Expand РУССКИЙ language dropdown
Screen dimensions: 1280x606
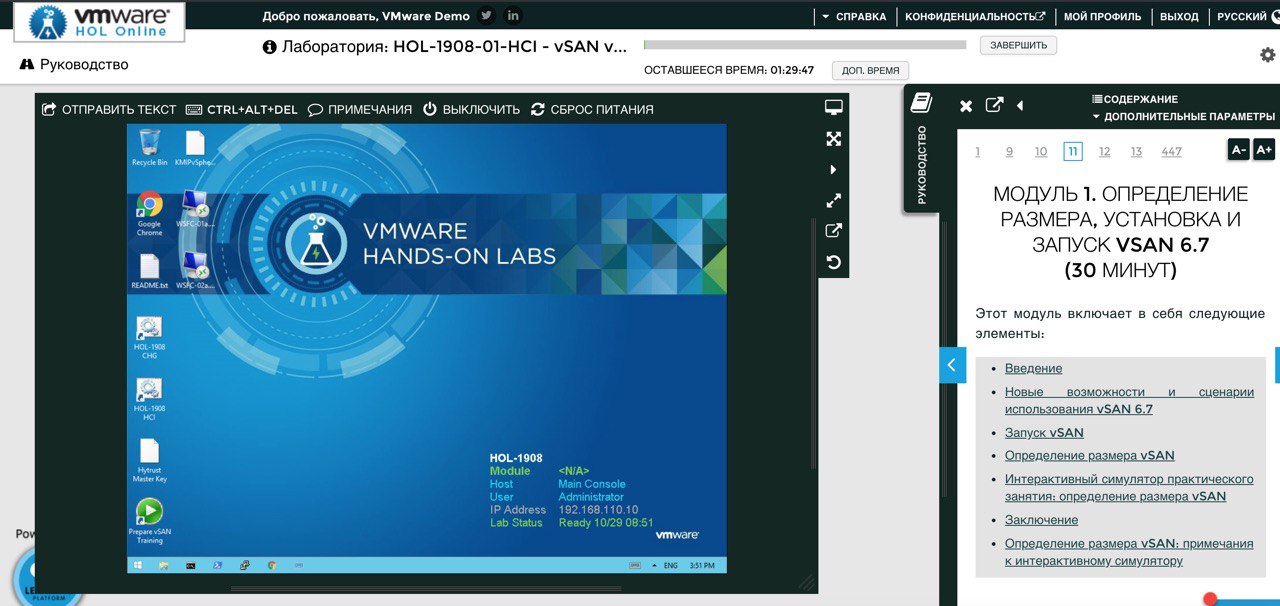tap(1247, 17)
